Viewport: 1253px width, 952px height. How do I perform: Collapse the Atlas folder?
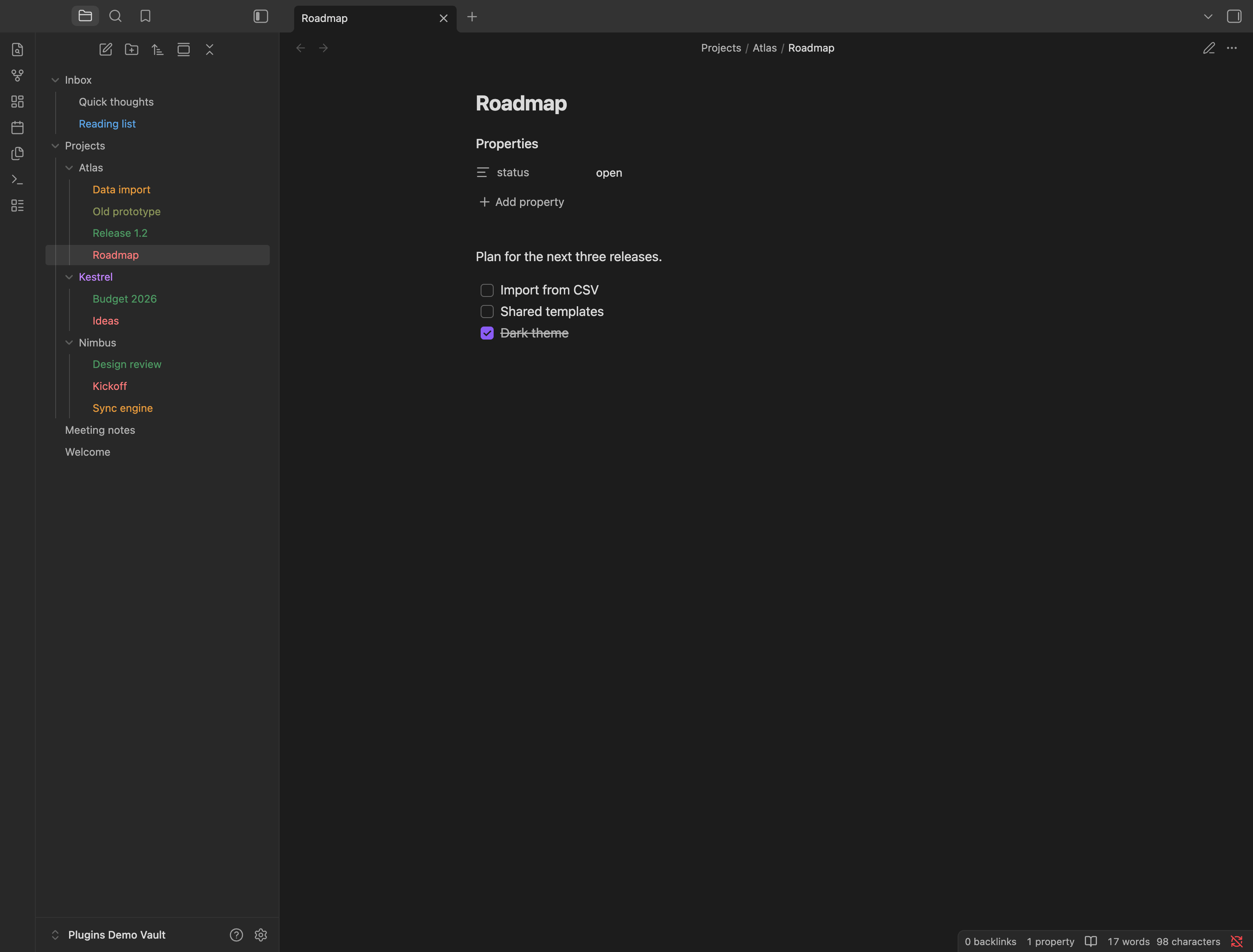69,168
